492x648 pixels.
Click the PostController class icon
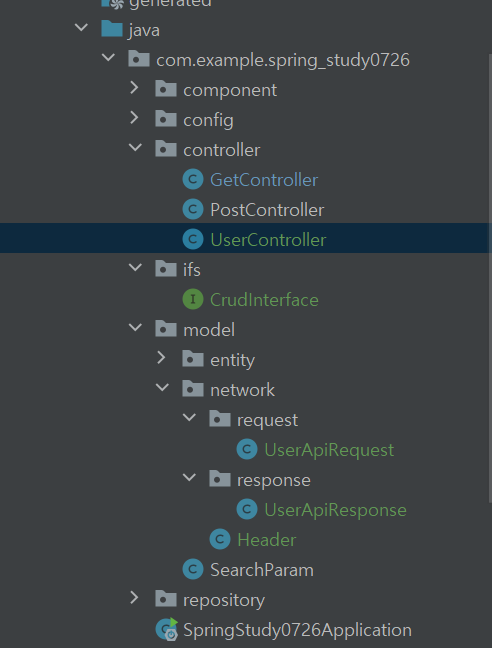[193, 210]
